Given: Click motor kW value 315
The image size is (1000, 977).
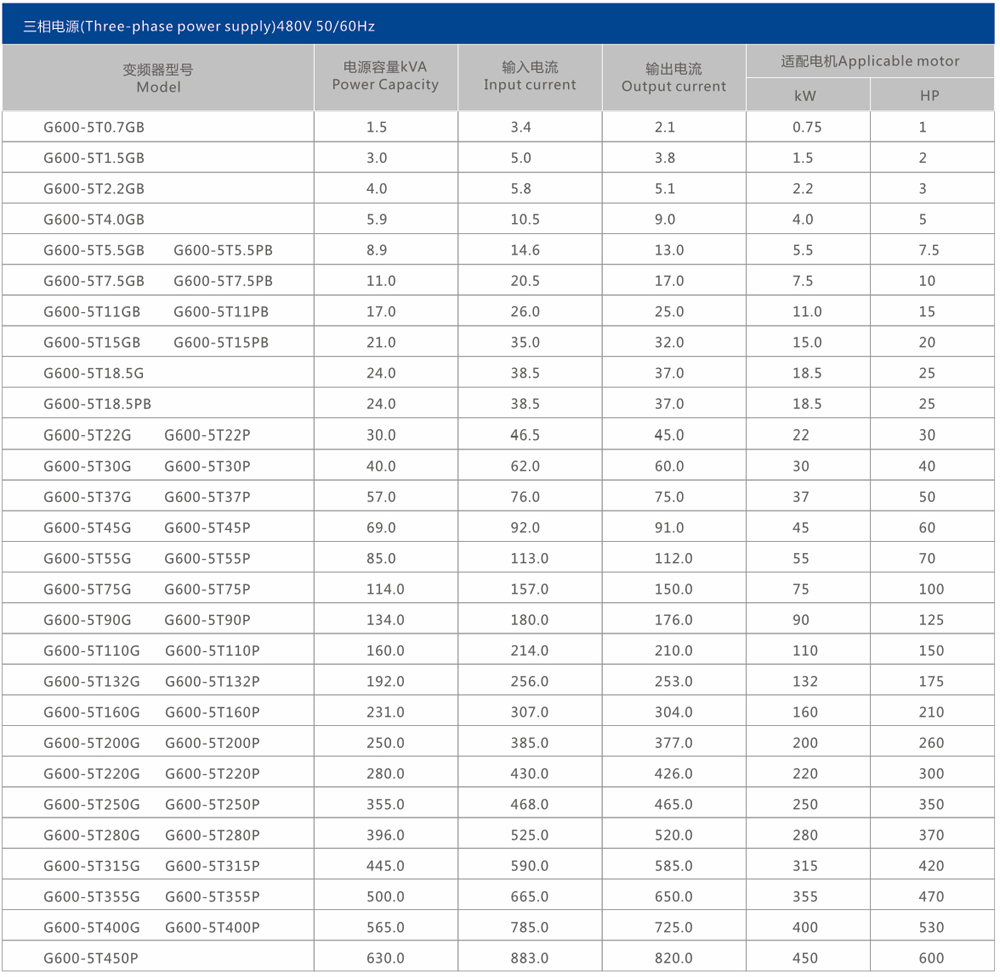Looking at the screenshot, I should click(x=805, y=866).
